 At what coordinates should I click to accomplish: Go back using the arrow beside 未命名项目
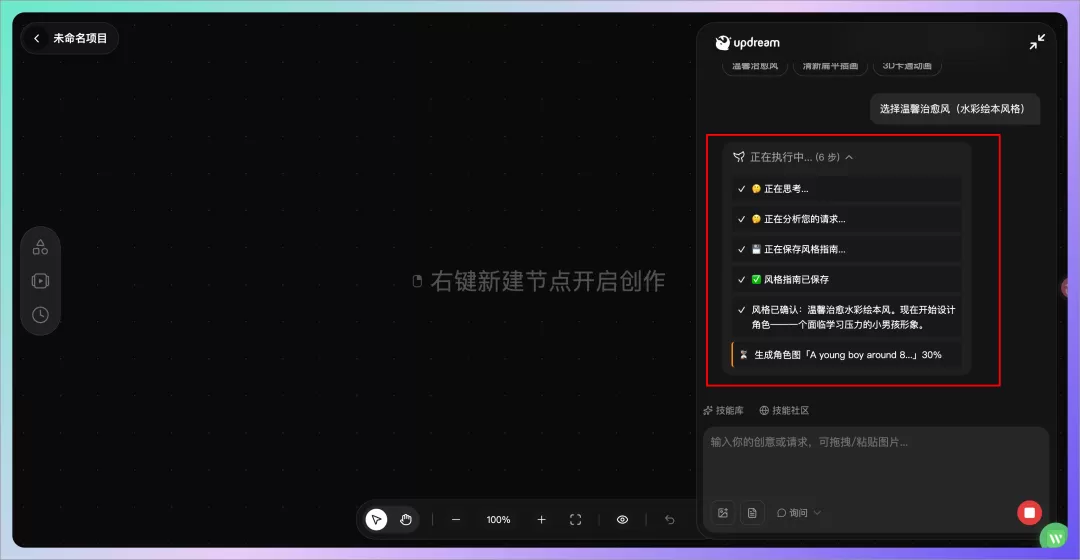pos(37,39)
